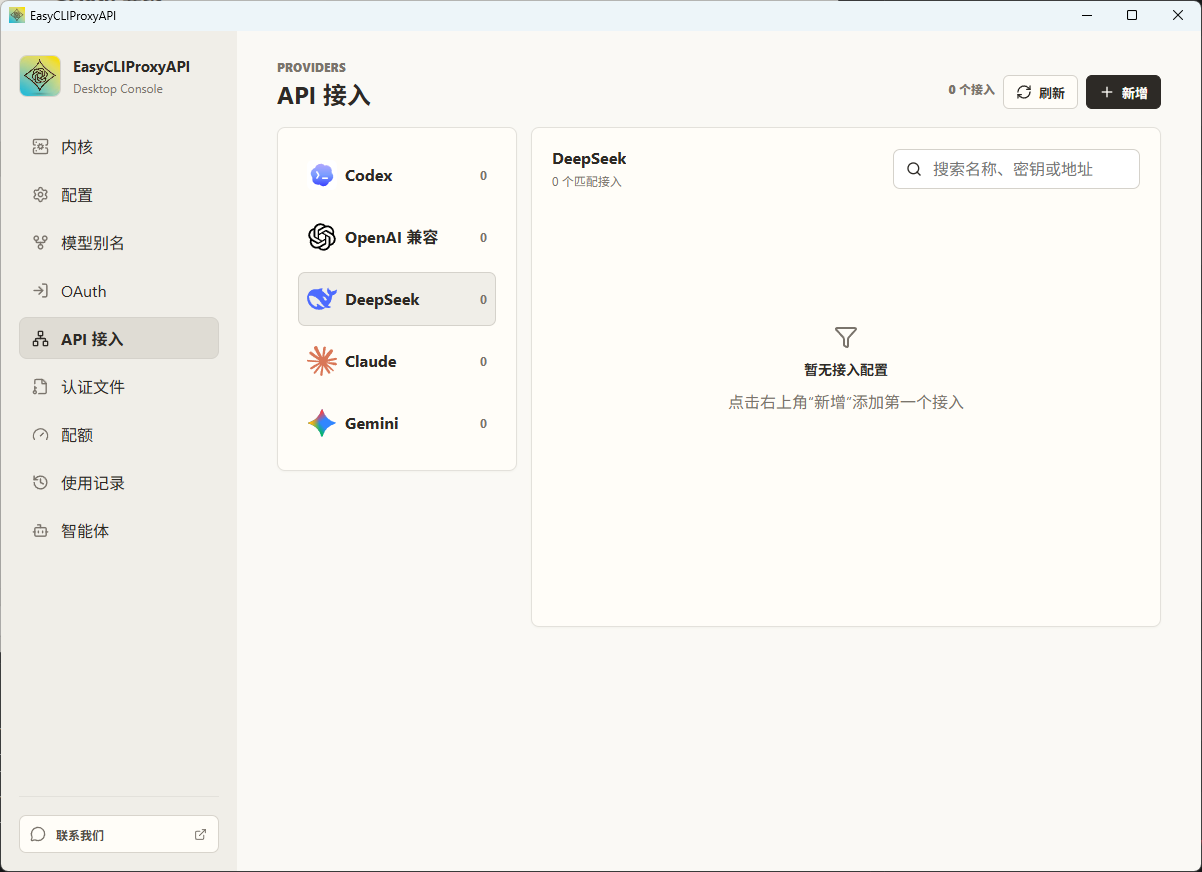View 使用记录 page
The width and height of the screenshot is (1202, 872).
pyautogui.click(x=119, y=483)
